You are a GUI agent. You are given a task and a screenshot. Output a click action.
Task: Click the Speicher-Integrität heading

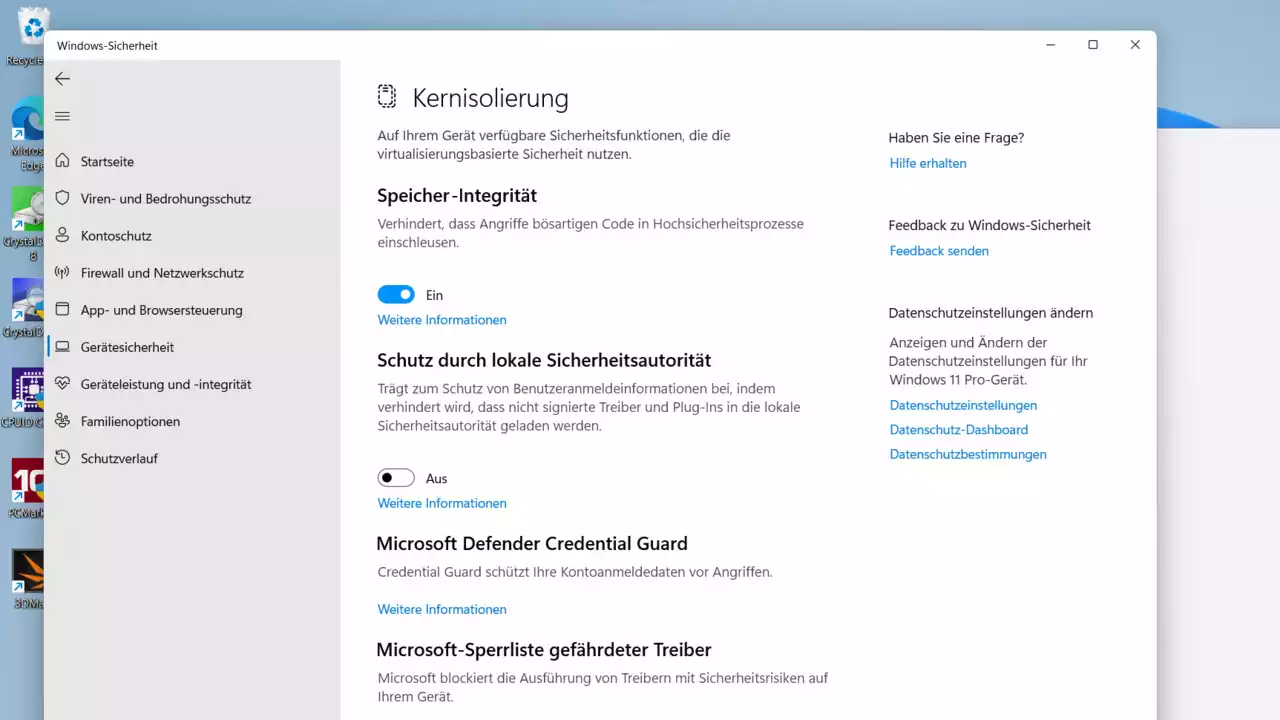(x=457, y=195)
